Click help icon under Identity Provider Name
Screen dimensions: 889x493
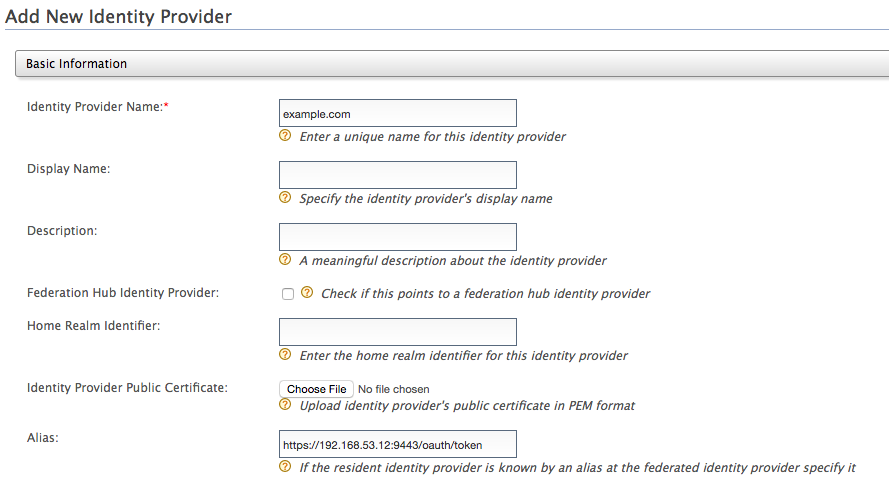point(285,136)
